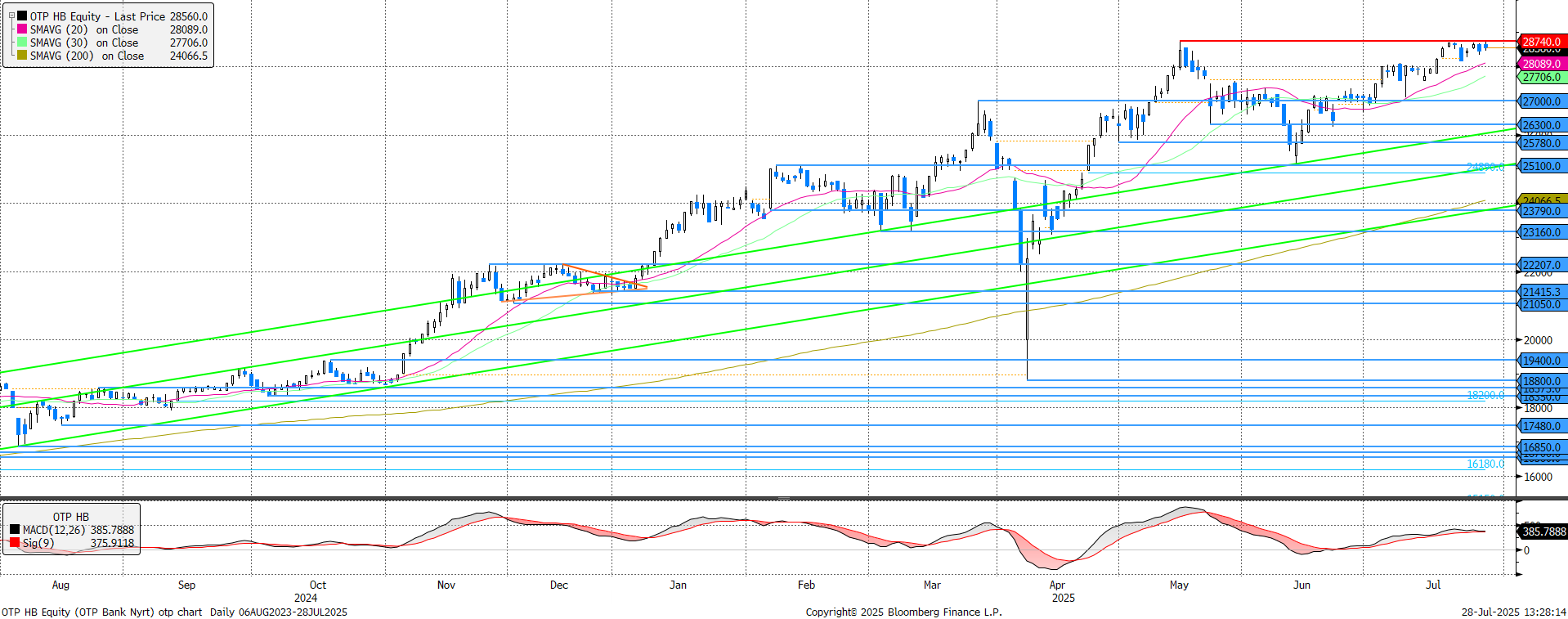Click the blue 16850.0 level label
The image size is (1568, 619).
click(x=1543, y=447)
